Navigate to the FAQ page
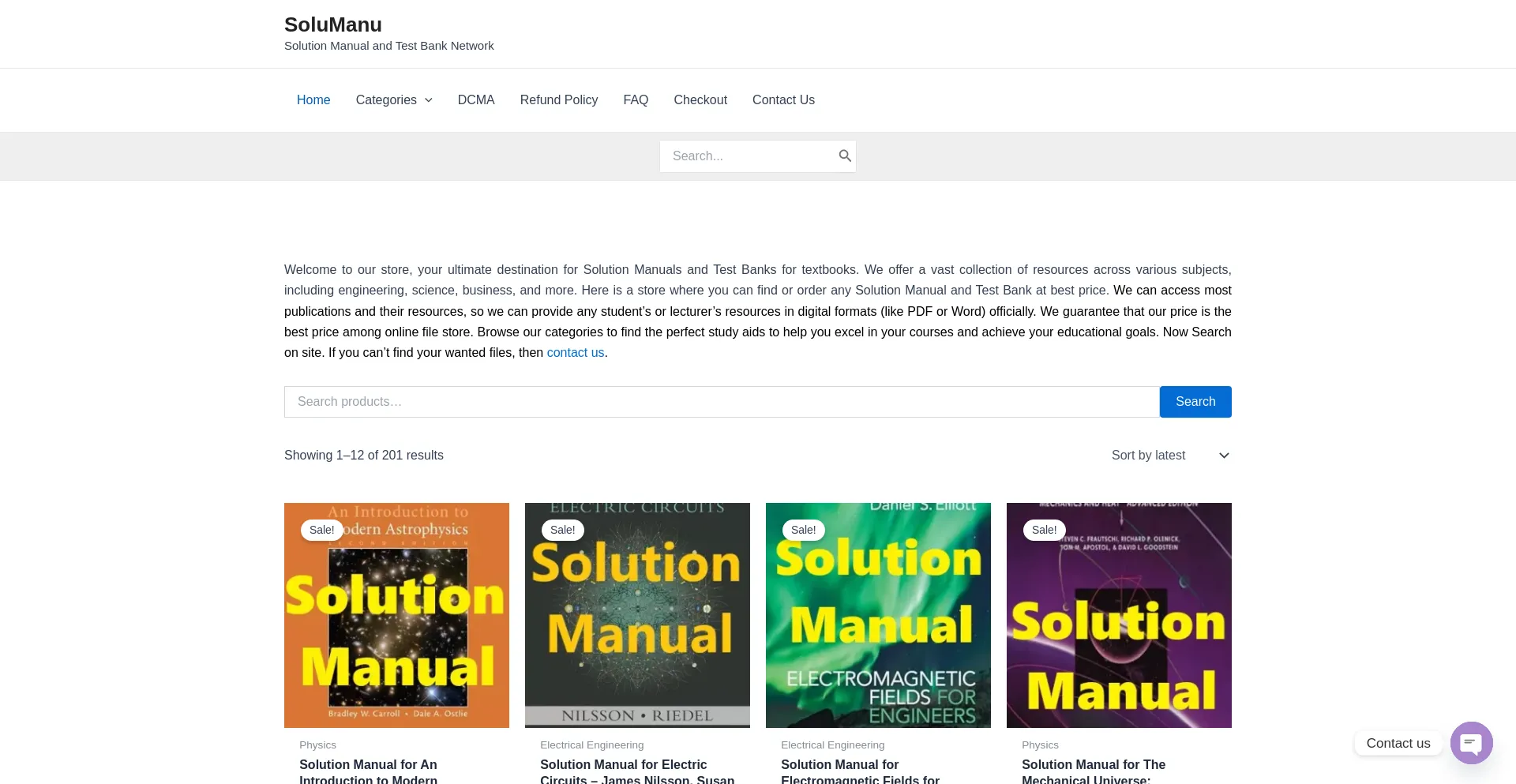Viewport: 1516px width, 784px height. [636, 100]
